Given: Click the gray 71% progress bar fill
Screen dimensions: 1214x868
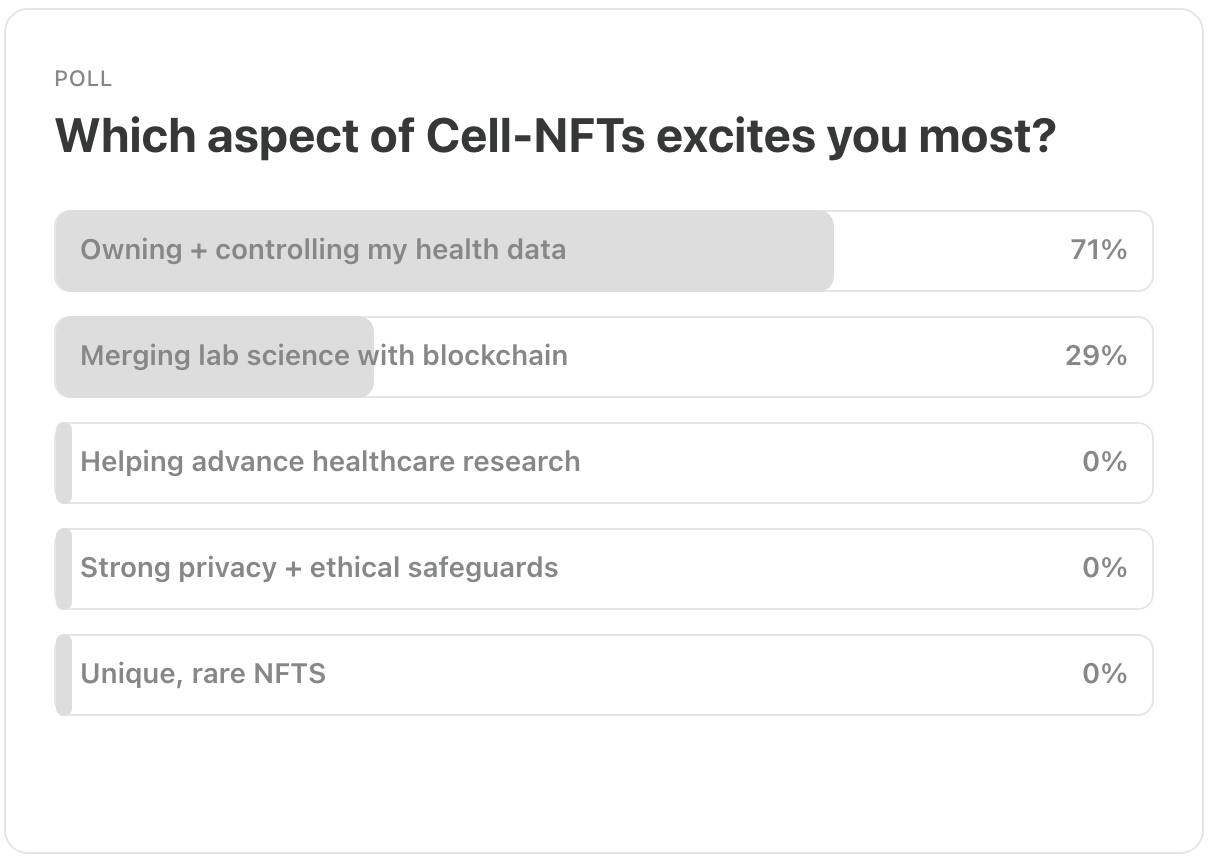Looking at the screenshot, I should 445,251.
